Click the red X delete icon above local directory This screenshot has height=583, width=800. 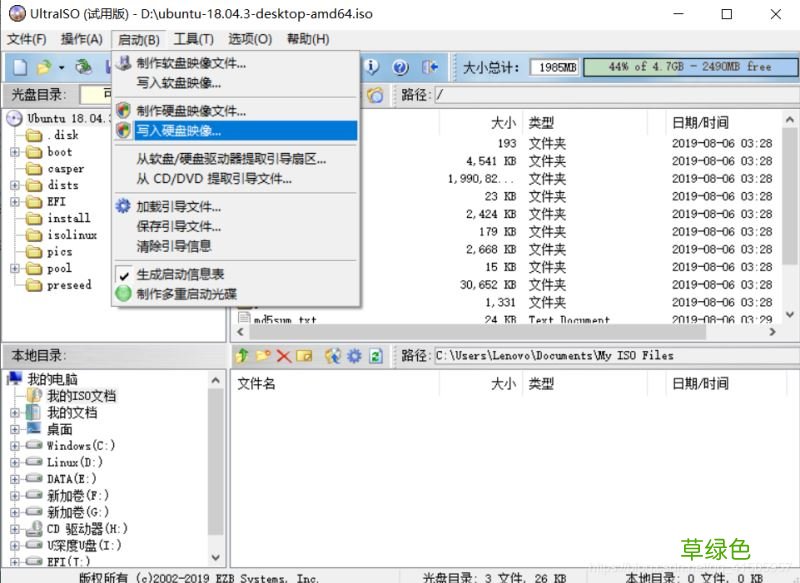click(282, 353)
